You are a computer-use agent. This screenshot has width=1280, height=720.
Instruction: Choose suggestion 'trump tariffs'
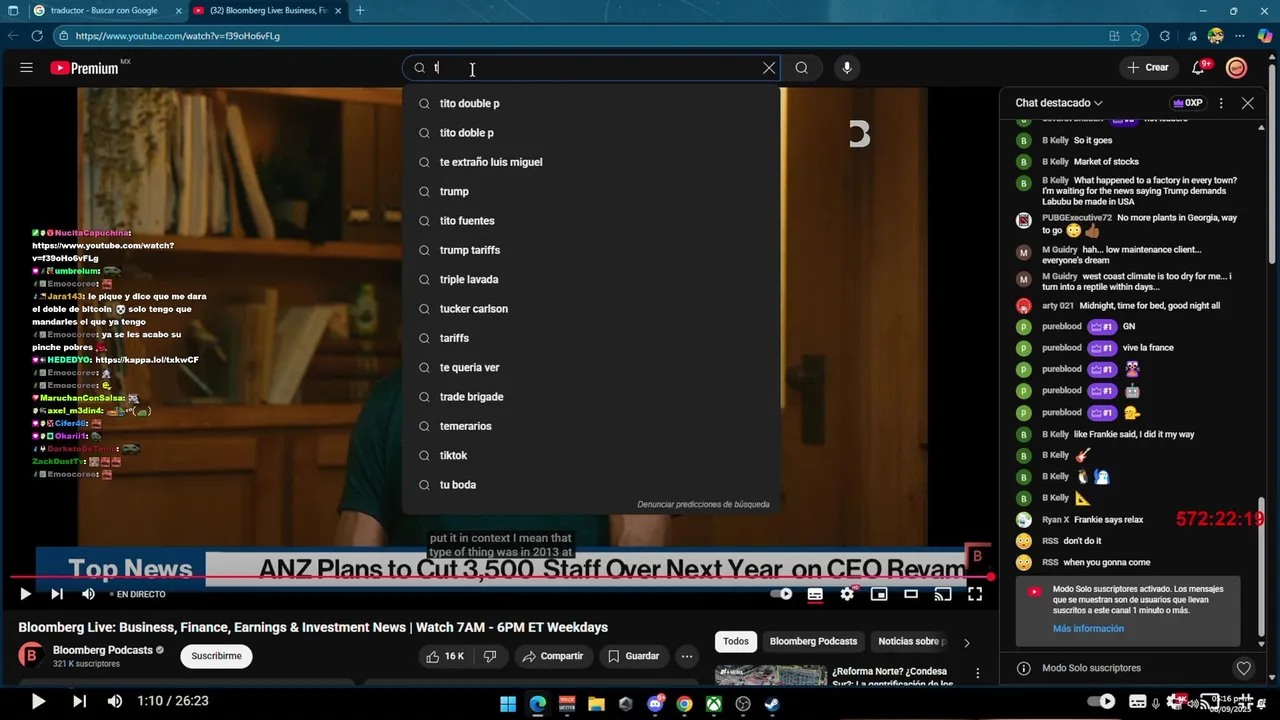point(590,250)
